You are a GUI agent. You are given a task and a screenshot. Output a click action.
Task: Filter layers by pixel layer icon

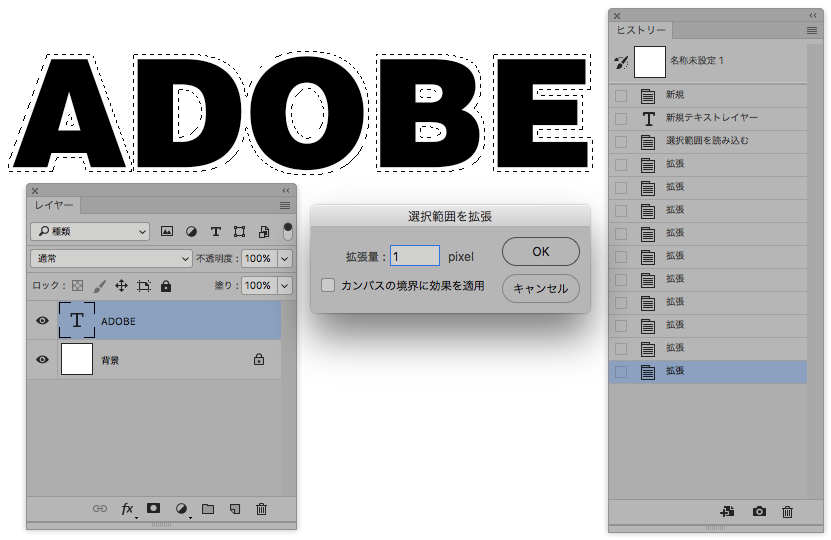click(167, 231)
